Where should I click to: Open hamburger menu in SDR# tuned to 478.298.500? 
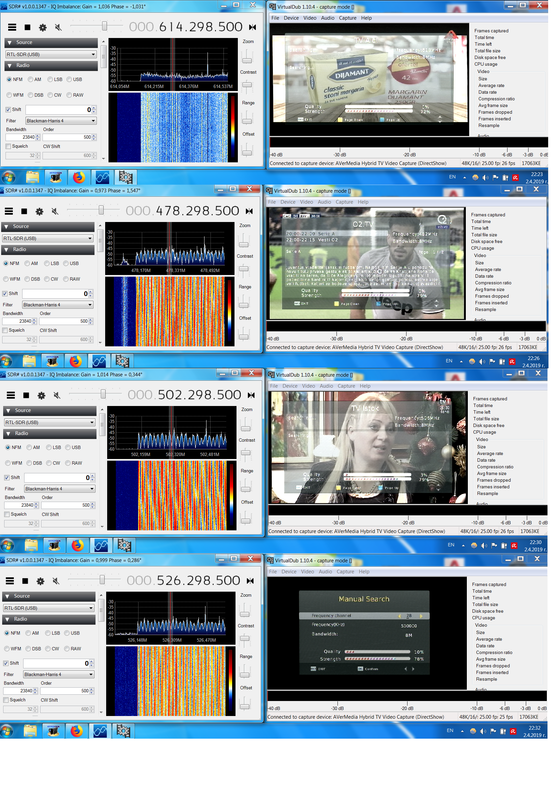tap(9, 211)
